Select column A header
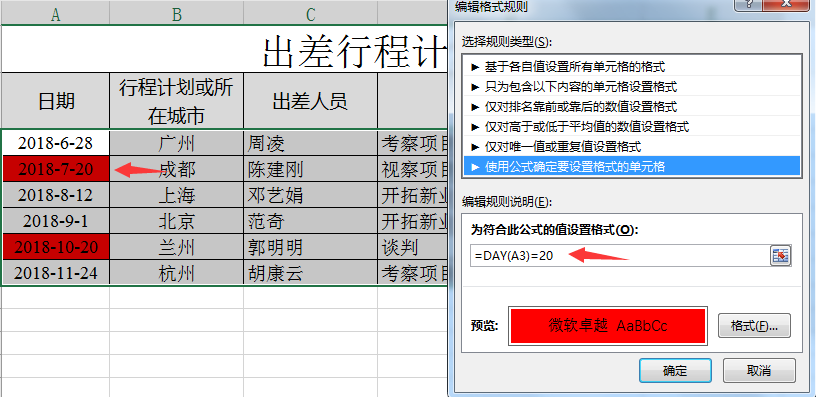Viewport: 816px width, 397px height. click(x=55, y=15)
